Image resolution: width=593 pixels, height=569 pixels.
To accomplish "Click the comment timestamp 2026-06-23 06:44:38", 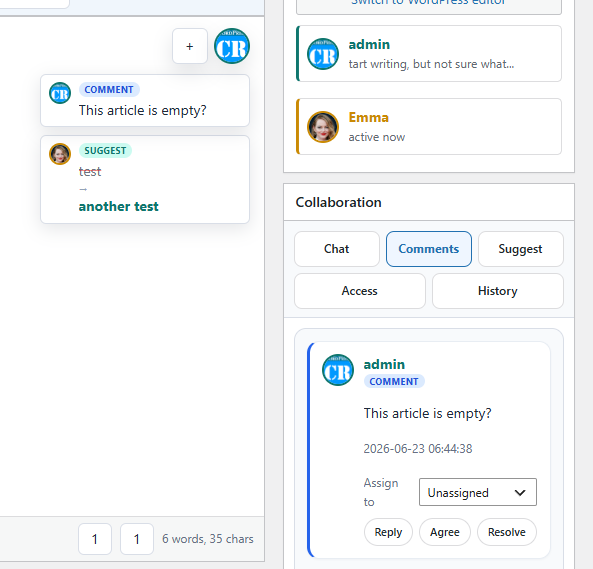I will (x=418, y=448).
